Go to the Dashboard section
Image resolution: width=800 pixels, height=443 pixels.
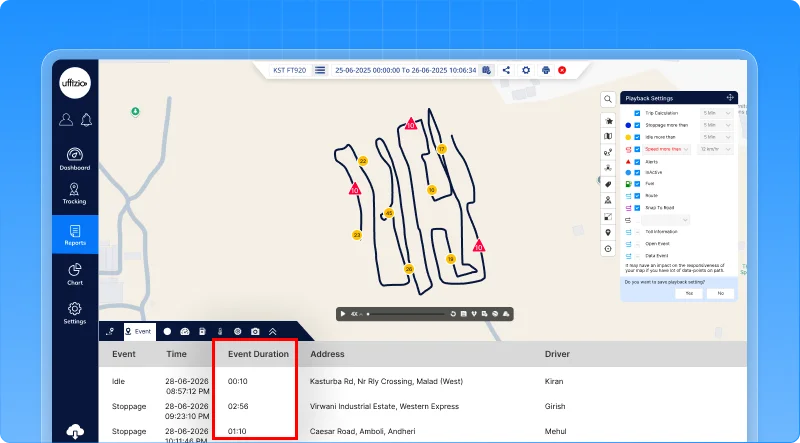point(74,159)
